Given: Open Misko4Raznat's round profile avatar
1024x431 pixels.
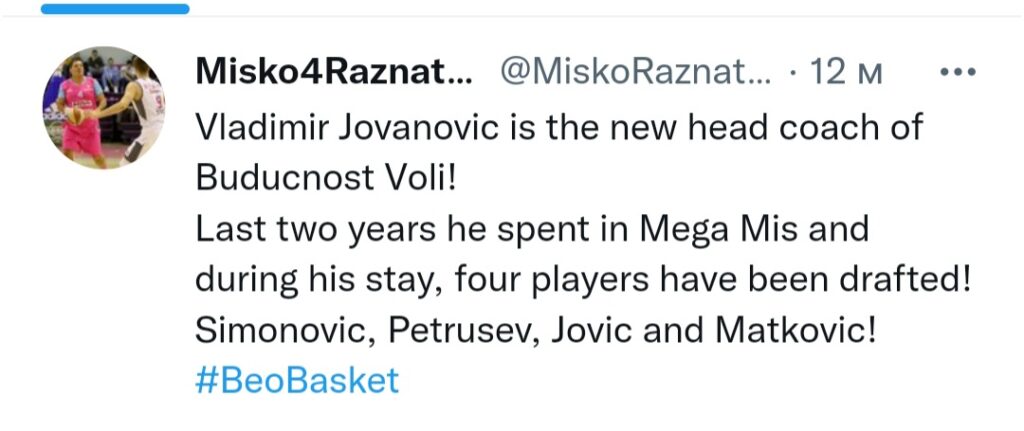Looking at the screenshot, I should coord(104,107).
